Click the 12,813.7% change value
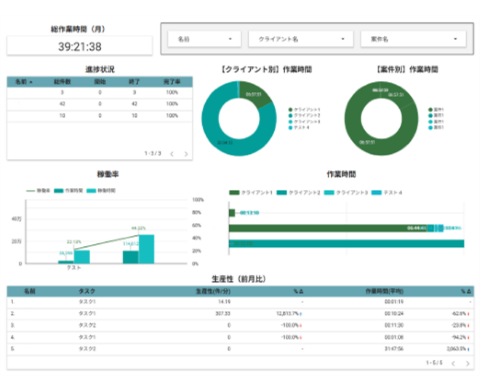Viewport: 480px width, 391px height. (287, 313)
